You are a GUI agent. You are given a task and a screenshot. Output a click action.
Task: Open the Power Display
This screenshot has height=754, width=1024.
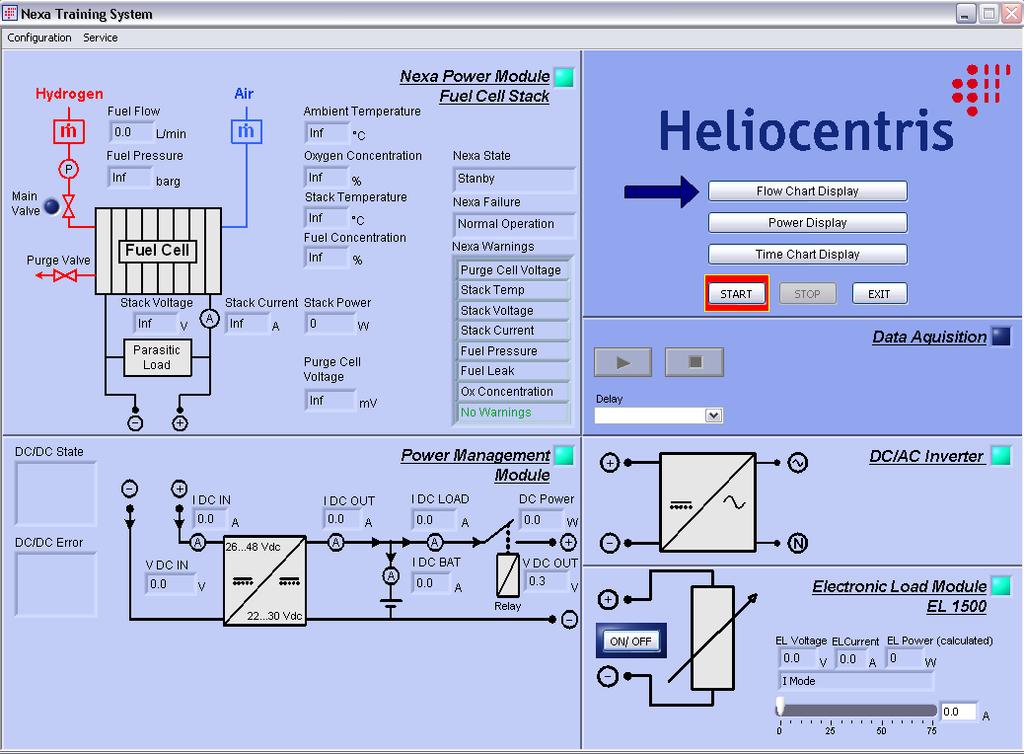[x=807, y=223]
